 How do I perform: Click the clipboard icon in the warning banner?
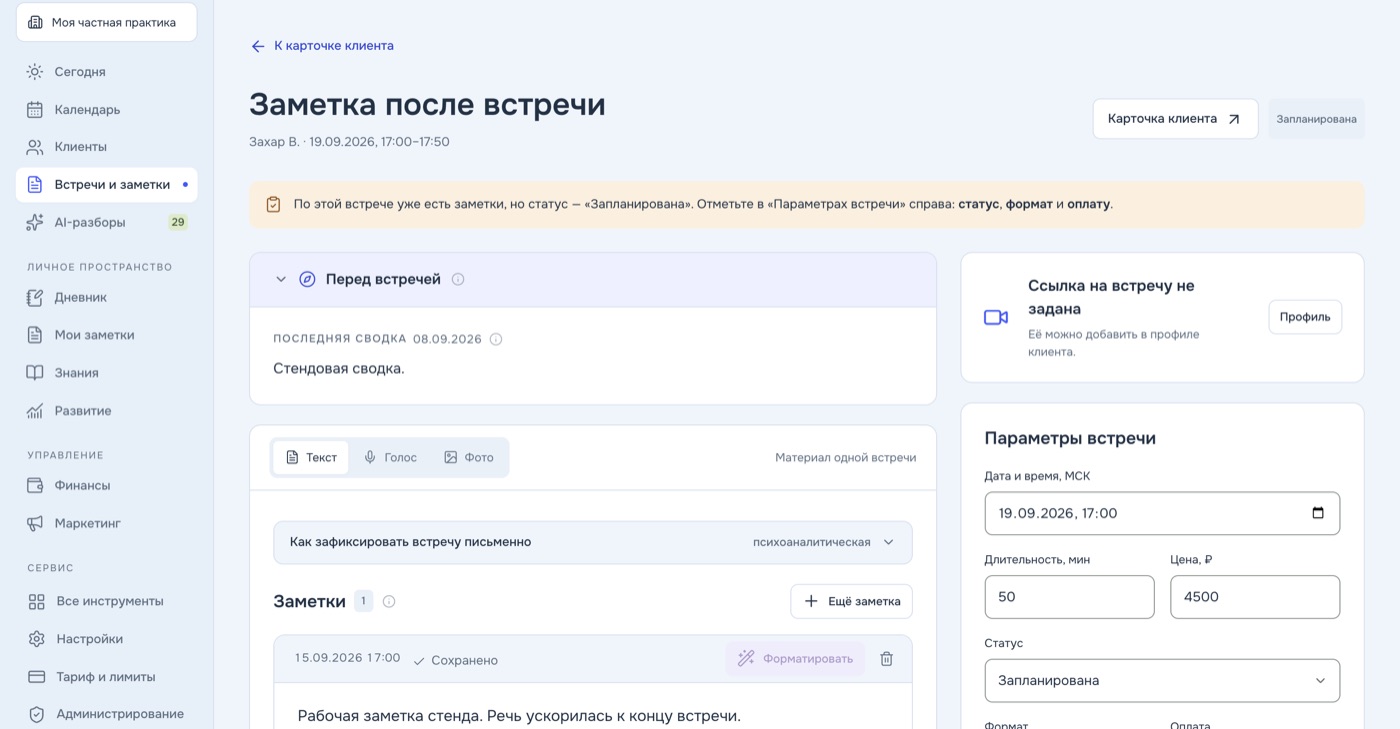273,204
